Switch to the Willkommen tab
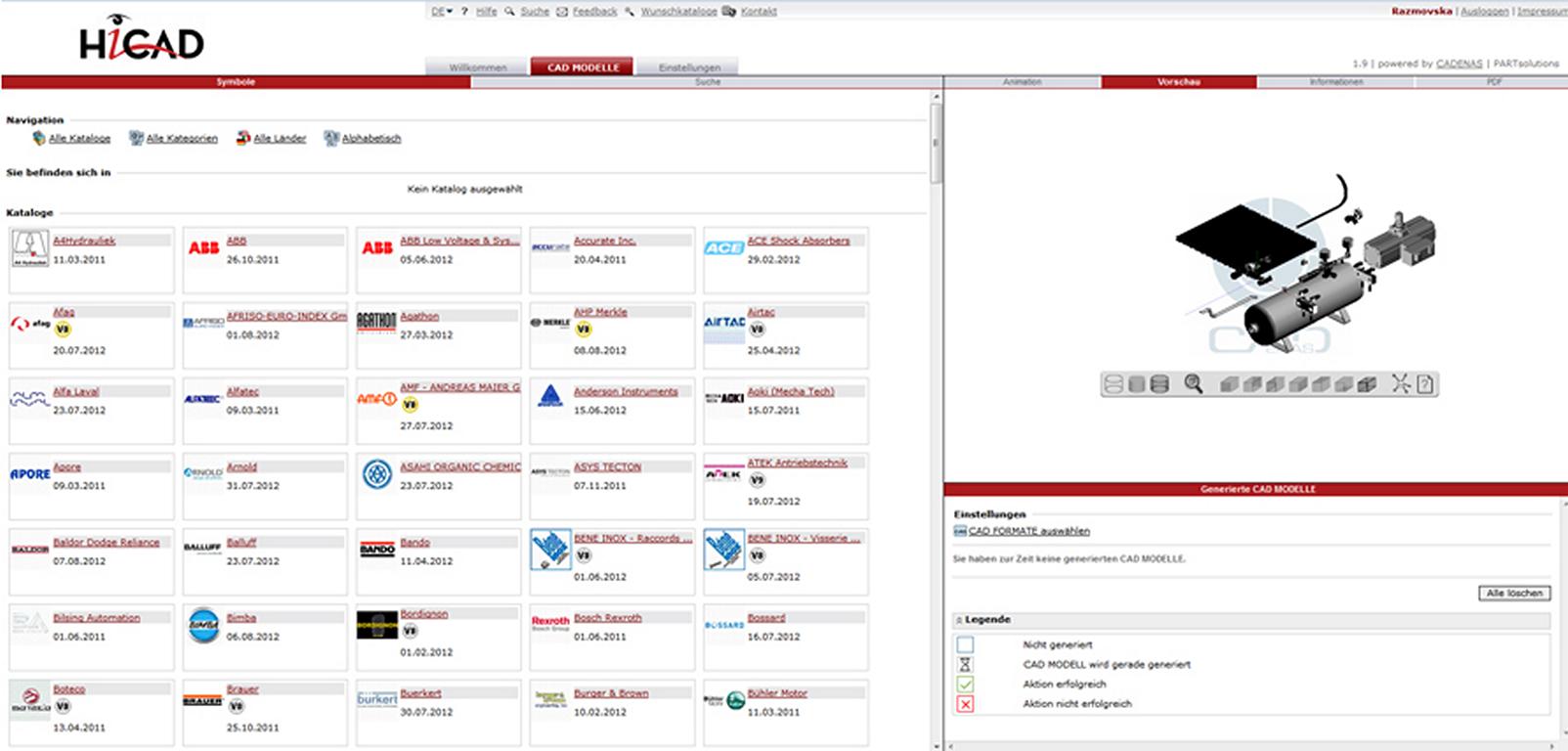This screenshot has height=751, width=1568. tap(478, 67)
